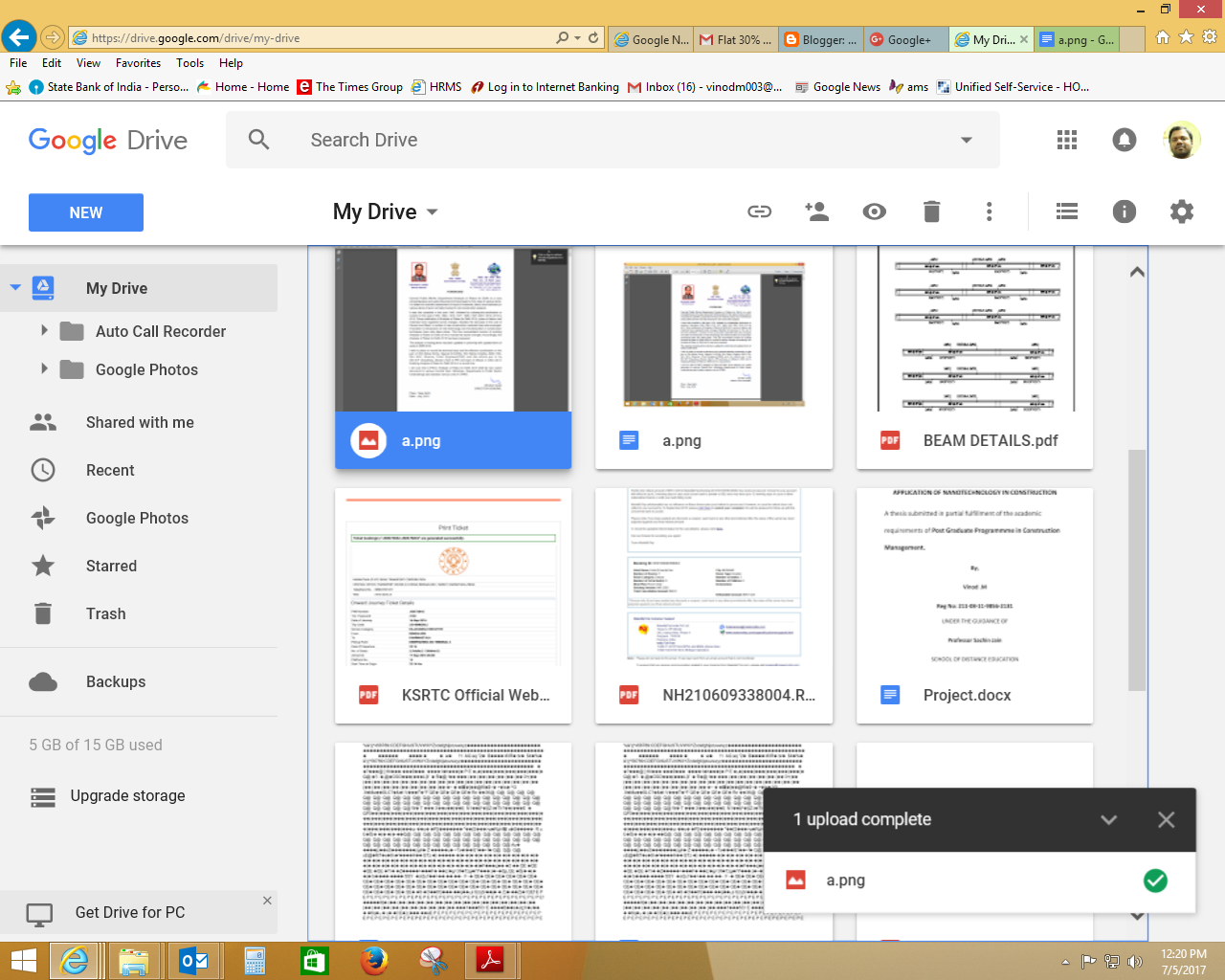This screenshot has width=1225, height=980.
Task: Open the Google apps grid
Action: 1066,140
